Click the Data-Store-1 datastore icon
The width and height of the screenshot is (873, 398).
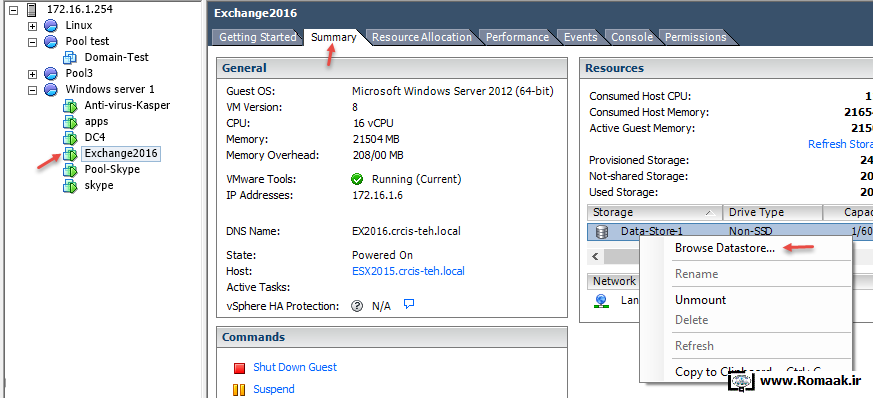click(602, 232)
